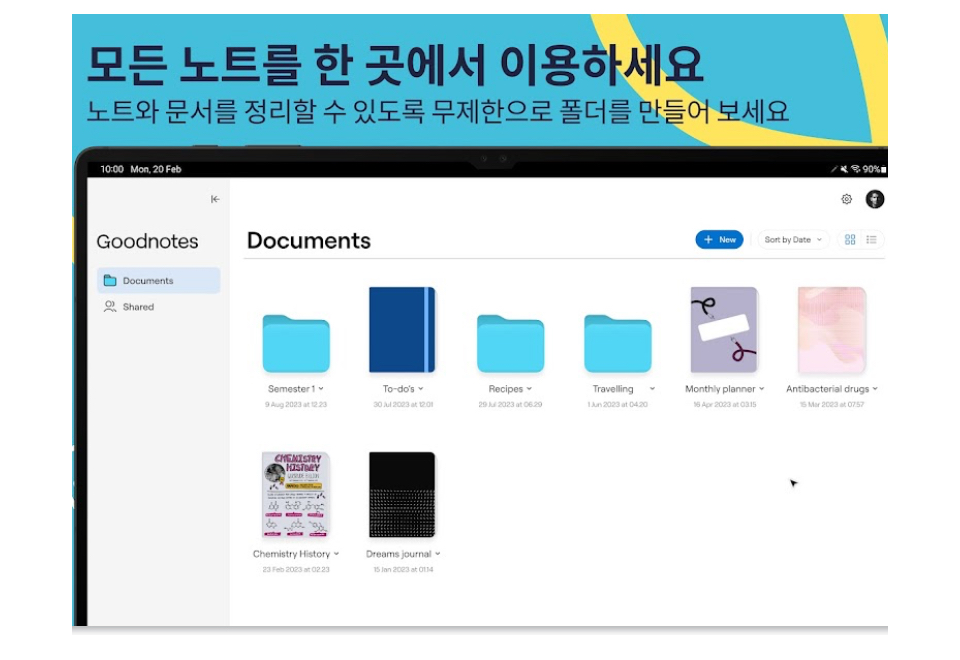Click the Wi-Fi icon in status bar

point(855,169)
